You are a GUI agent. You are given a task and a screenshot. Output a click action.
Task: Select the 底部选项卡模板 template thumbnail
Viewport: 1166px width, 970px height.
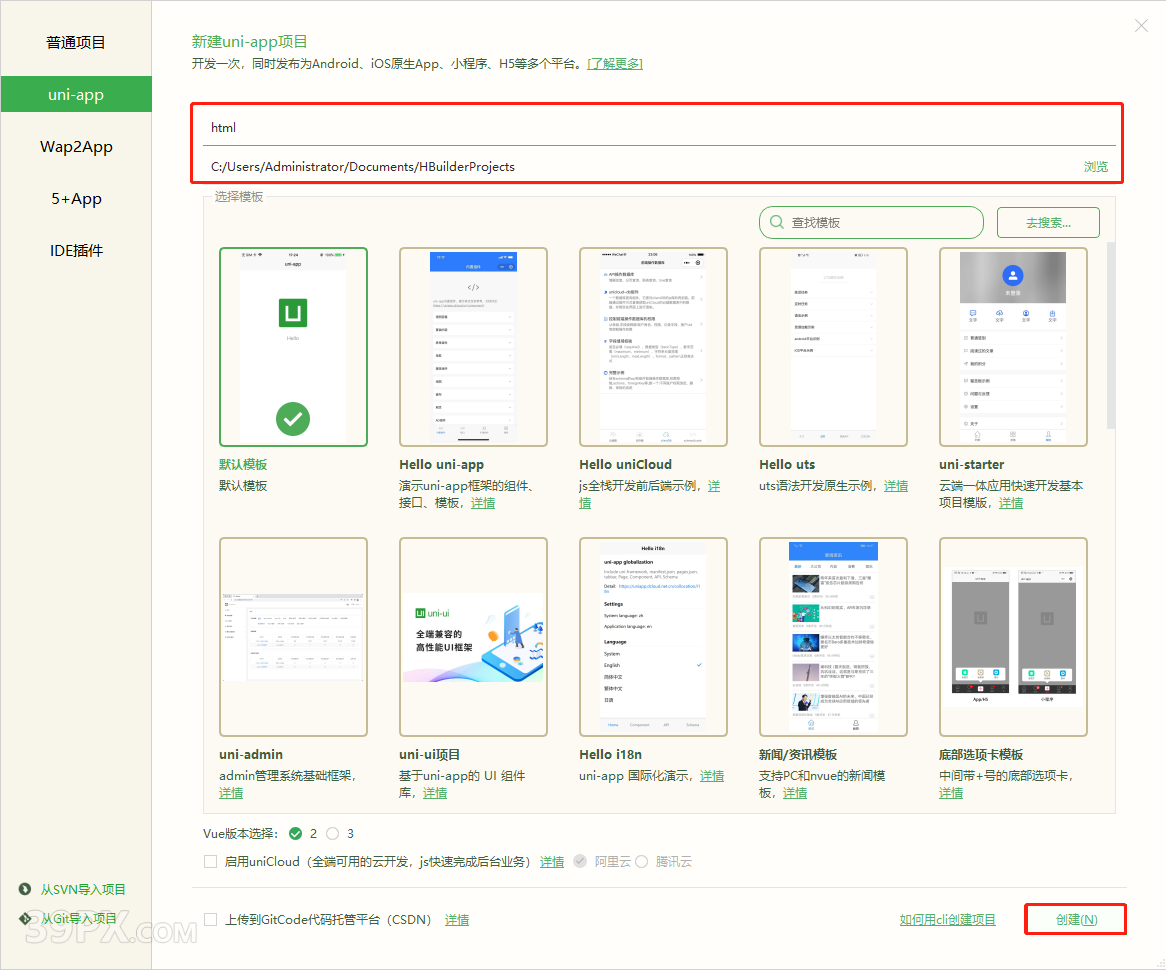pos(1013,637)
